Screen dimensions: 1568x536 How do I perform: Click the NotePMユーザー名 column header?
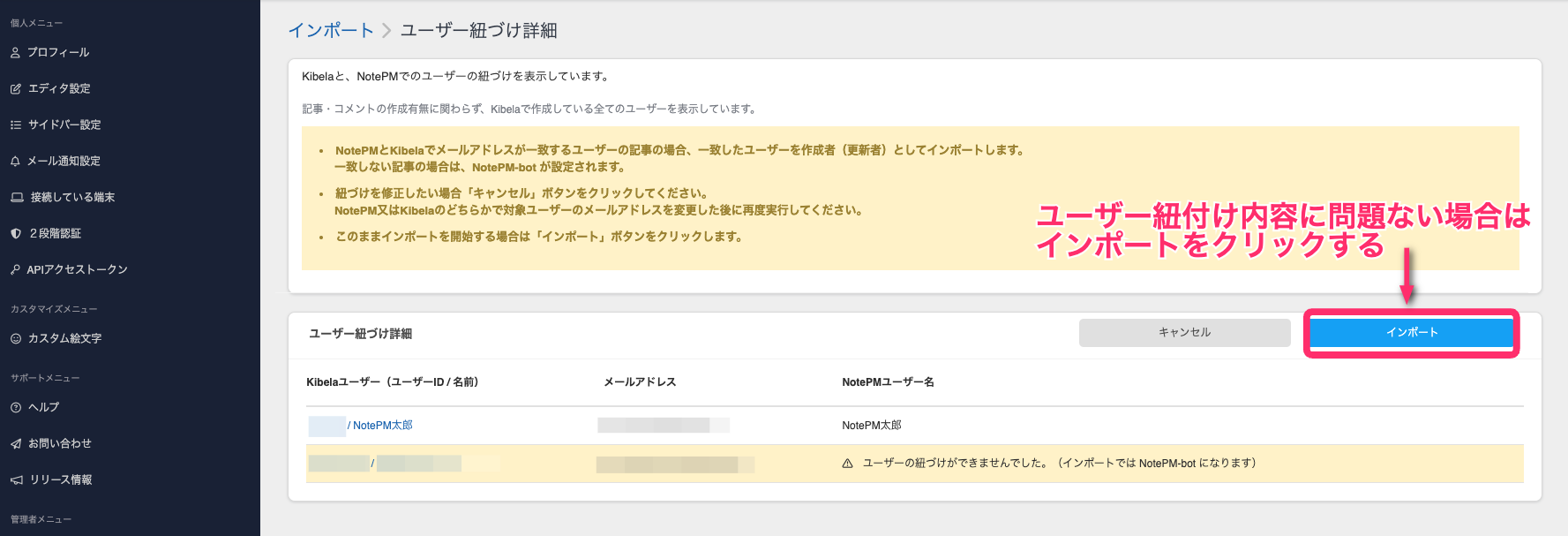pyautogui.click(x=888, y=382)
